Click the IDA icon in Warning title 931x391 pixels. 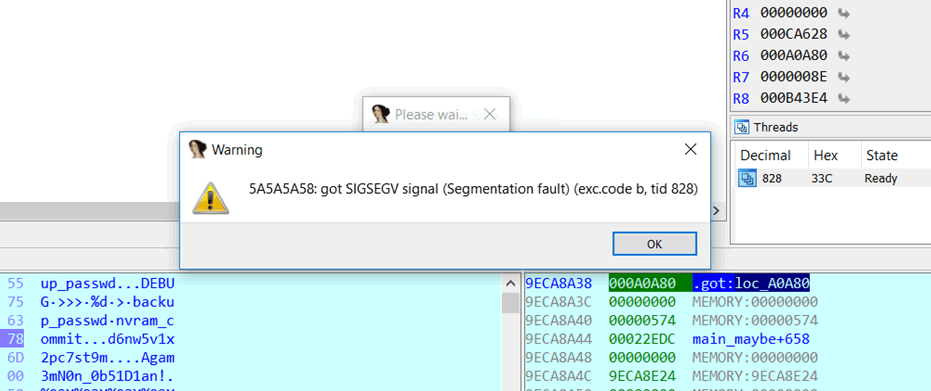click(197, 150)
